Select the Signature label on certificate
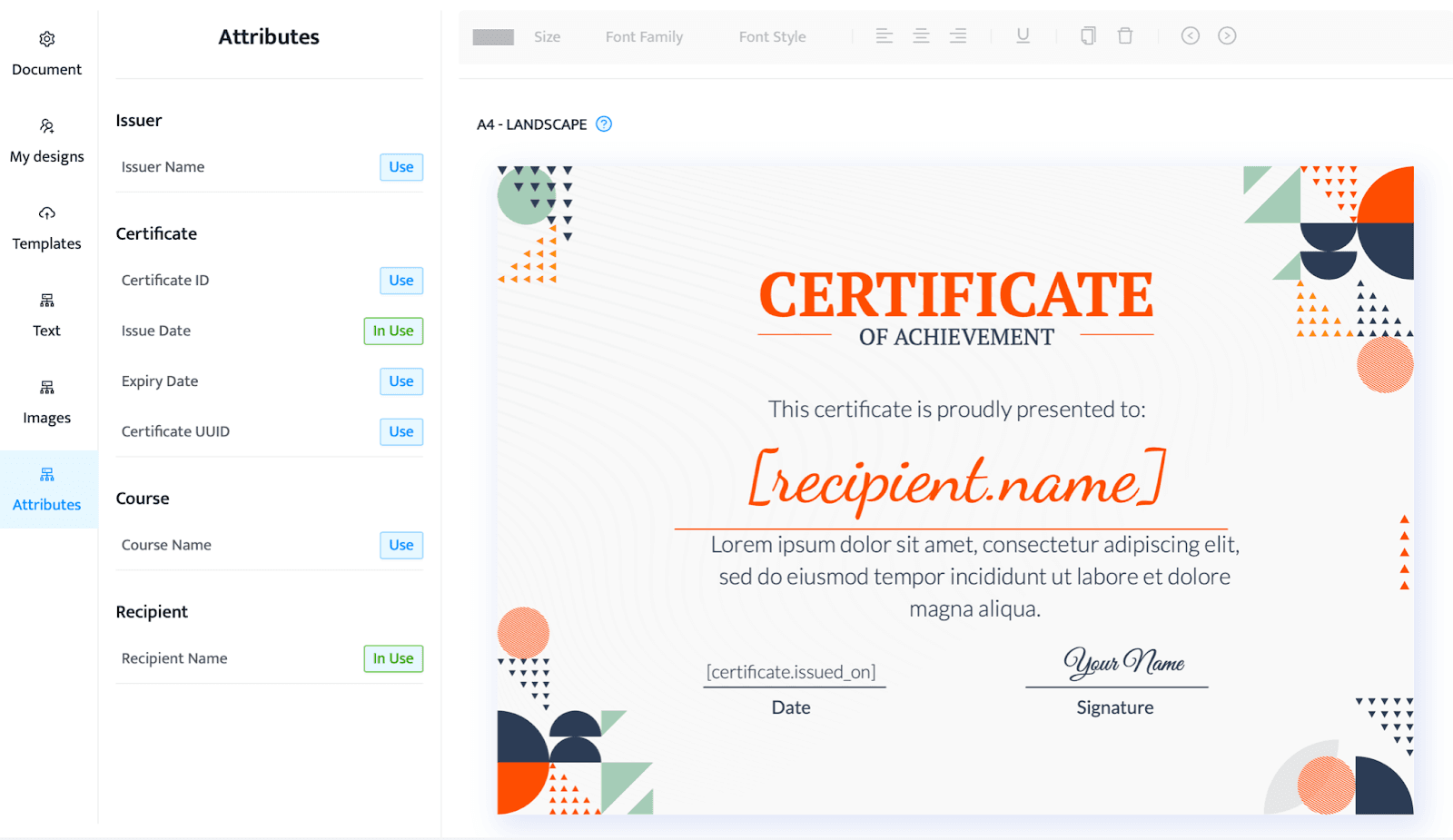 tap(1115, 707)
